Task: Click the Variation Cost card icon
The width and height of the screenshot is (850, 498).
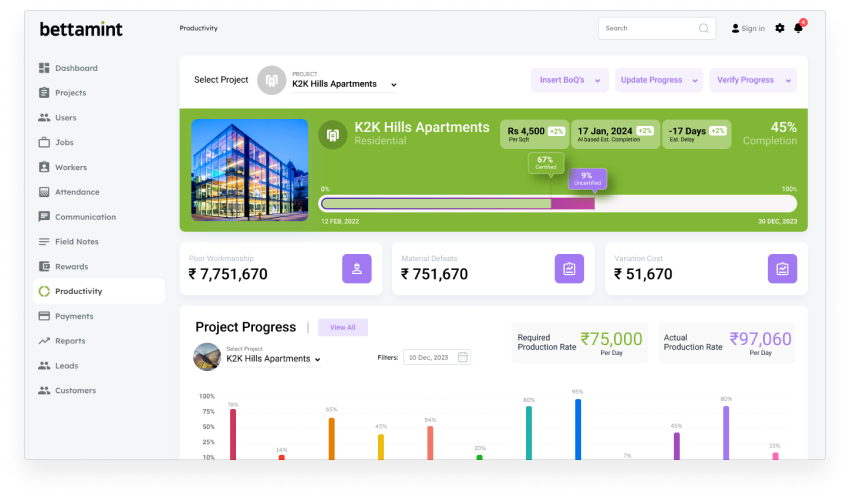Action: click(782, 268)
